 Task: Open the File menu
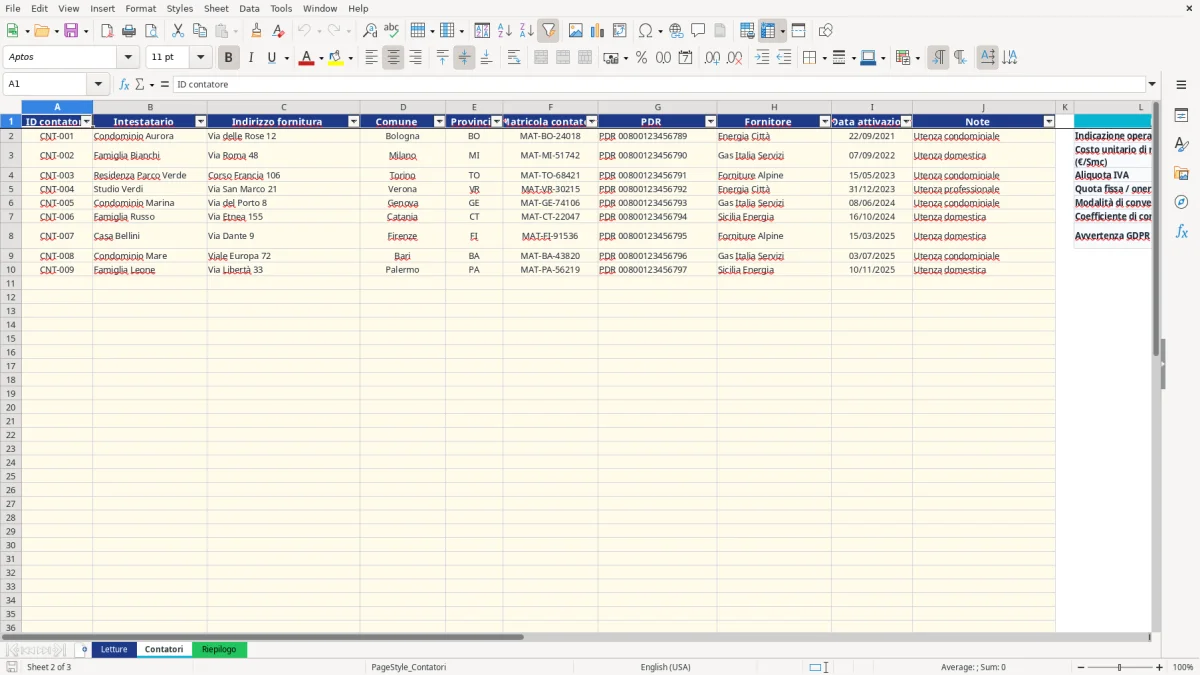13,8
